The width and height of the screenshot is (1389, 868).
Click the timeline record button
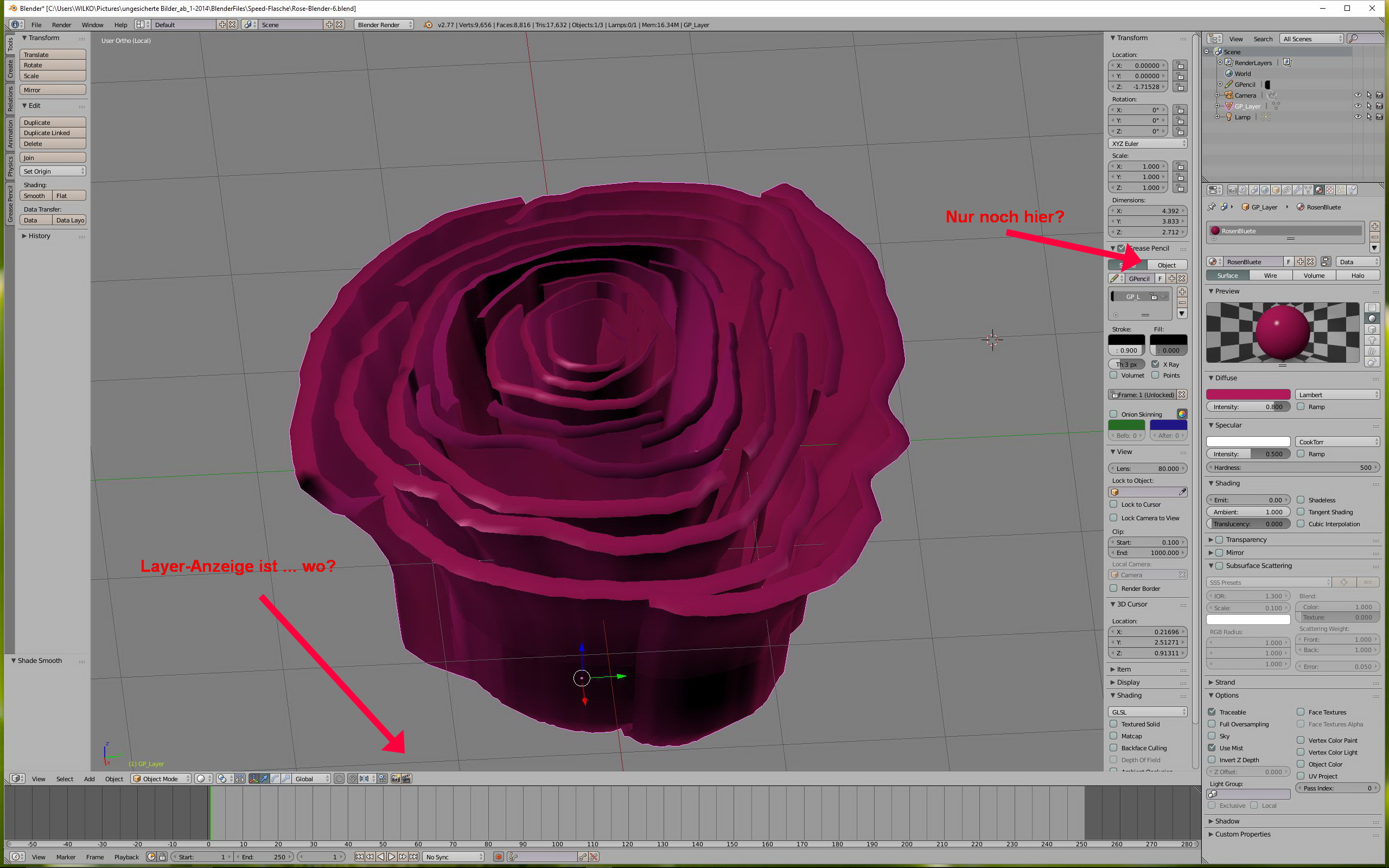[x=498, y=857]
